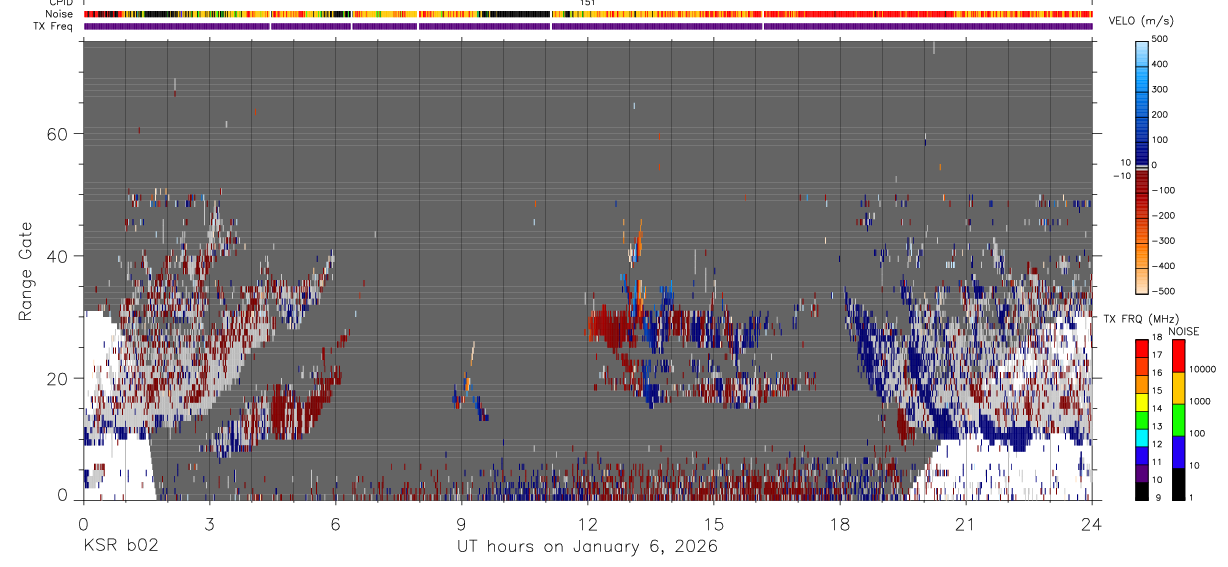Select the green noise swatch above 100
The image size is (1228, 567).
click(x=1178, y=420)
